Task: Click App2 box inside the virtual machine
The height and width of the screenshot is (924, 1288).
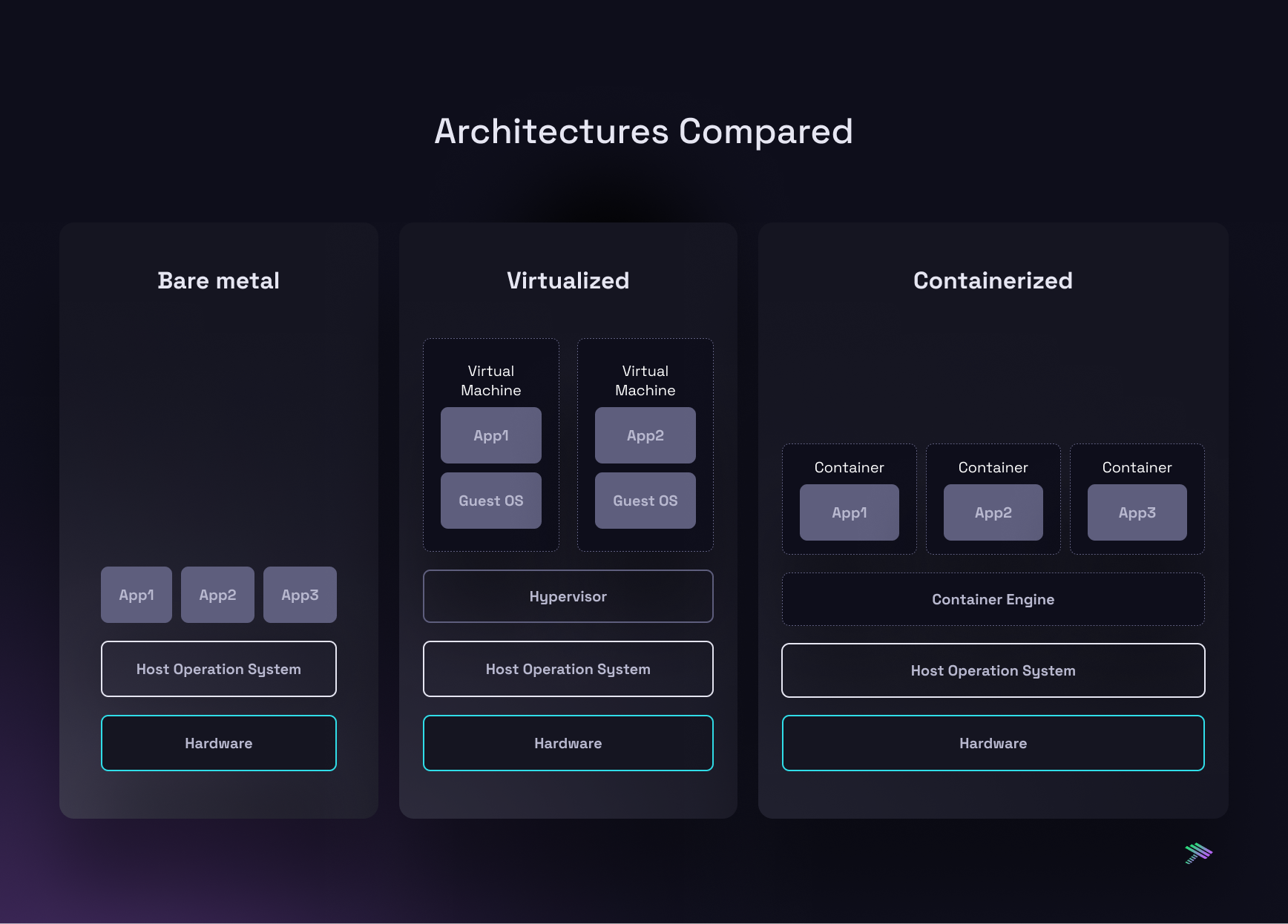Action: [645, 435]
